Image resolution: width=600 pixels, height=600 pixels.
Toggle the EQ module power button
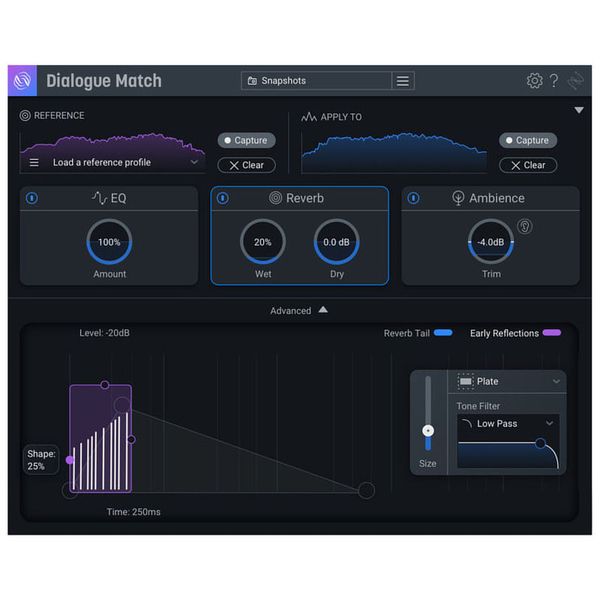click(32, 198)
